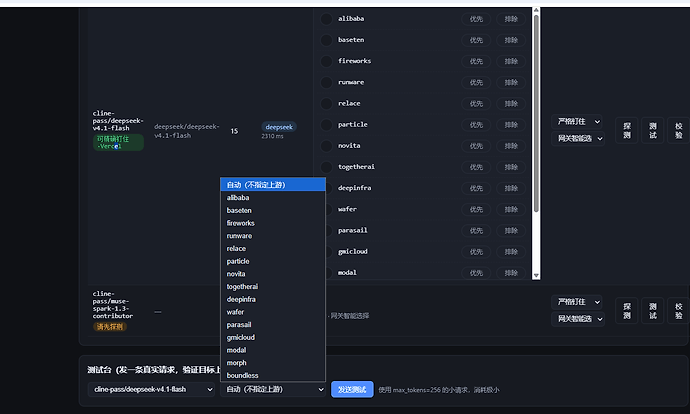Click 排除 for the fireworks provider

[511, 61]
